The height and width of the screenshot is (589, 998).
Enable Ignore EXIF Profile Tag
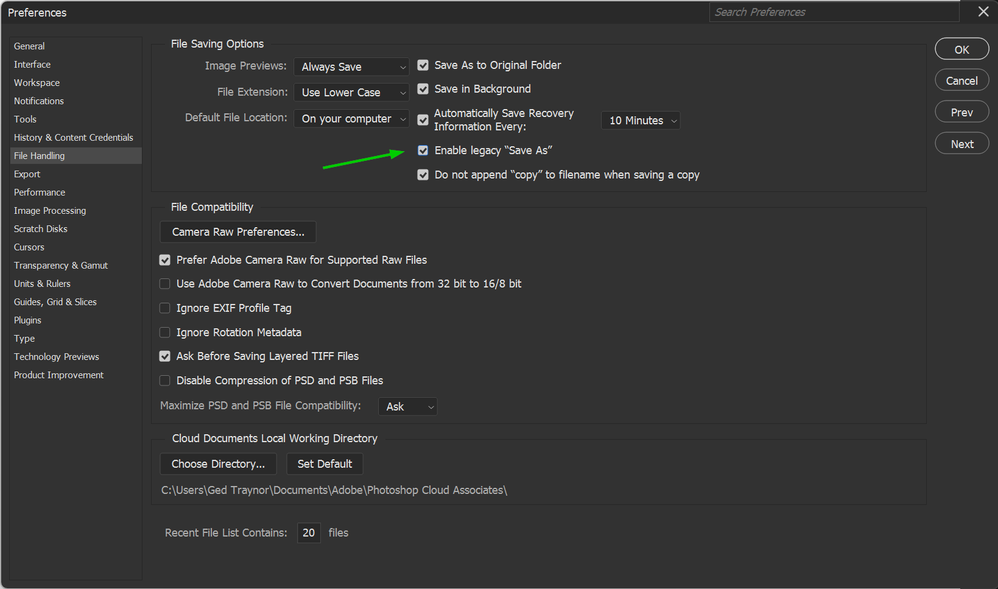(x=165, y=308)
